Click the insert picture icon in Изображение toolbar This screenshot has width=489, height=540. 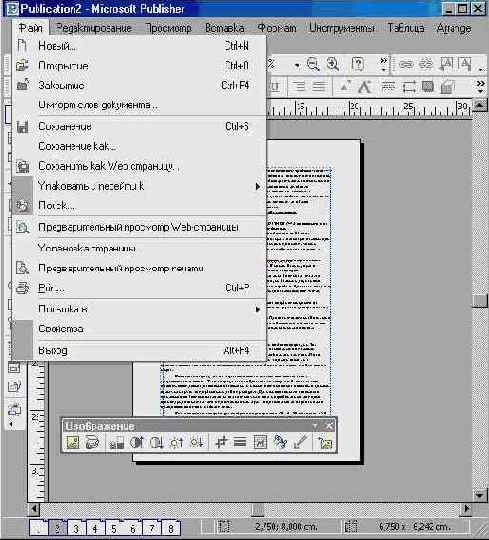pos(73,442)
